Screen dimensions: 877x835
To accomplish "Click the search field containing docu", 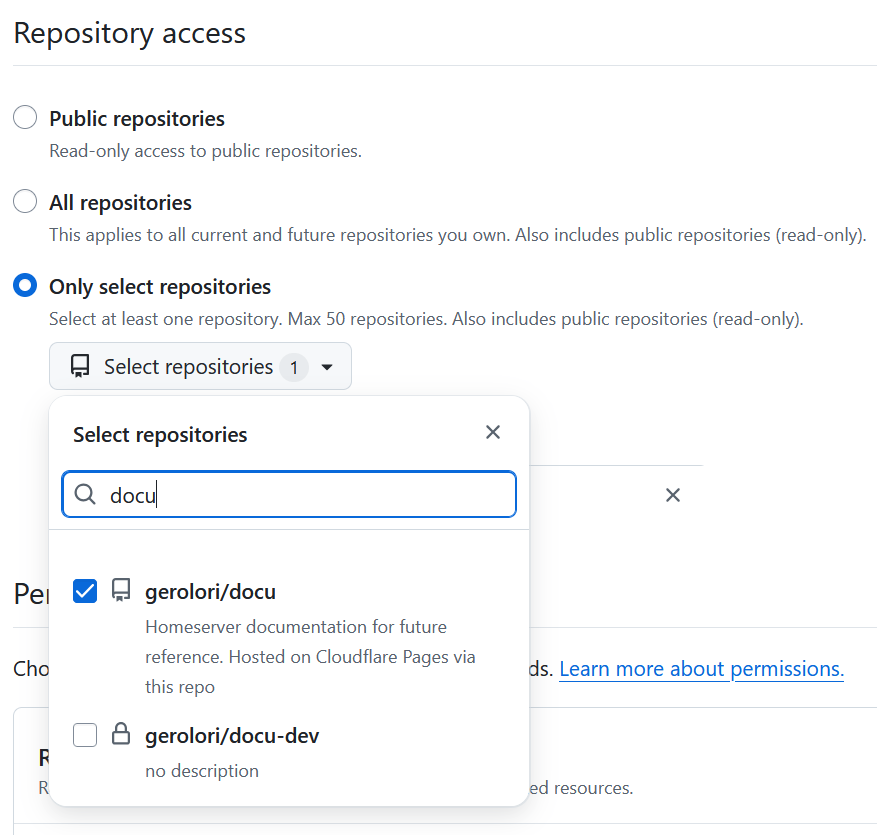I will coord(289,494).
